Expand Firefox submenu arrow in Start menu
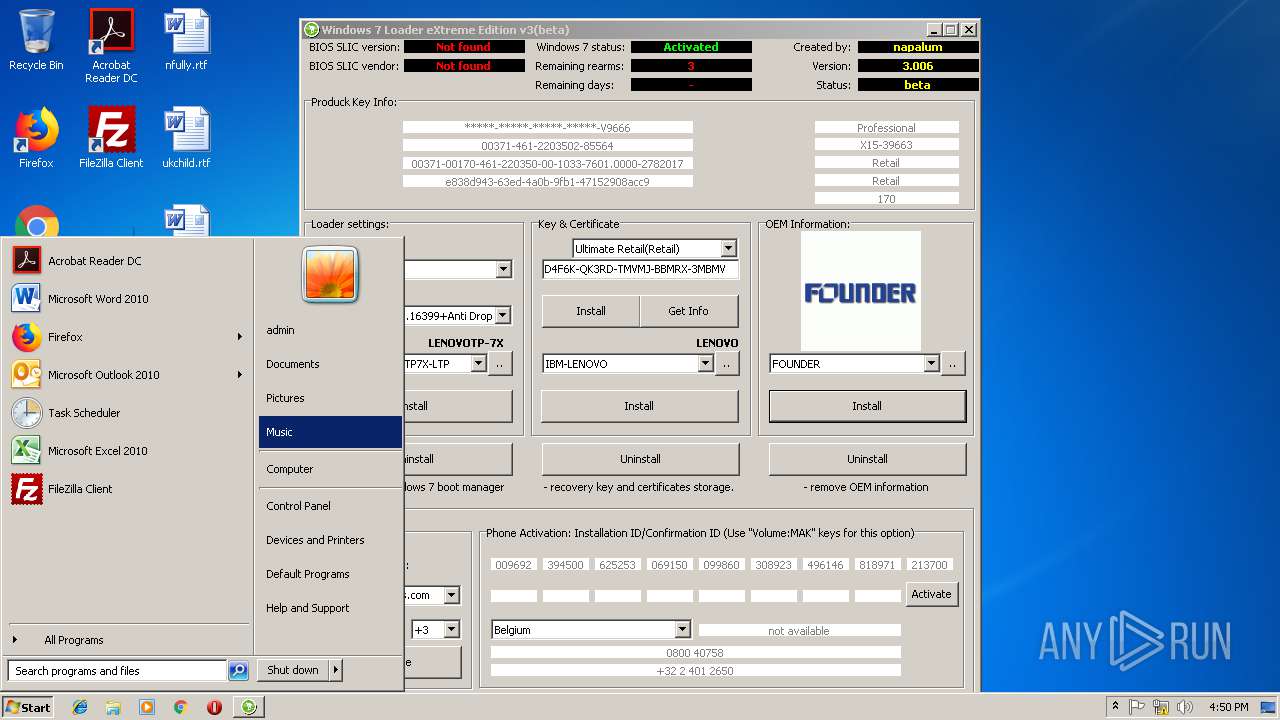The width and height of the screenshot is (1280, 720). (x=239, y=337)
